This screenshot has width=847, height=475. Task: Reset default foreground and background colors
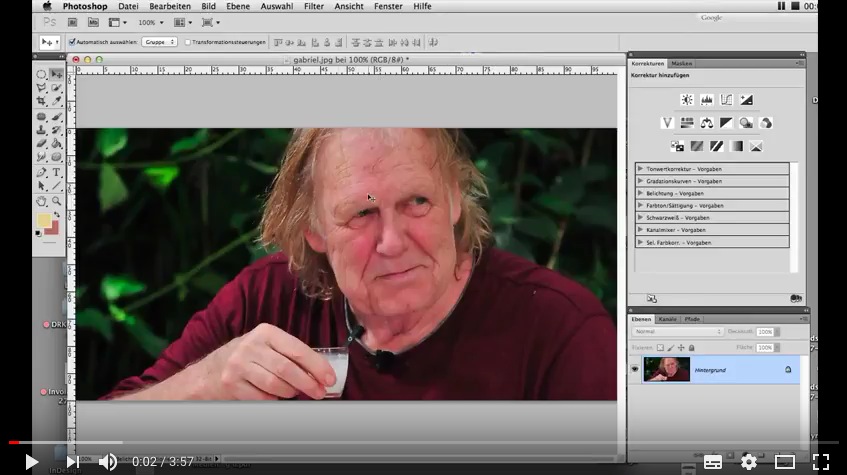point(38,233)
